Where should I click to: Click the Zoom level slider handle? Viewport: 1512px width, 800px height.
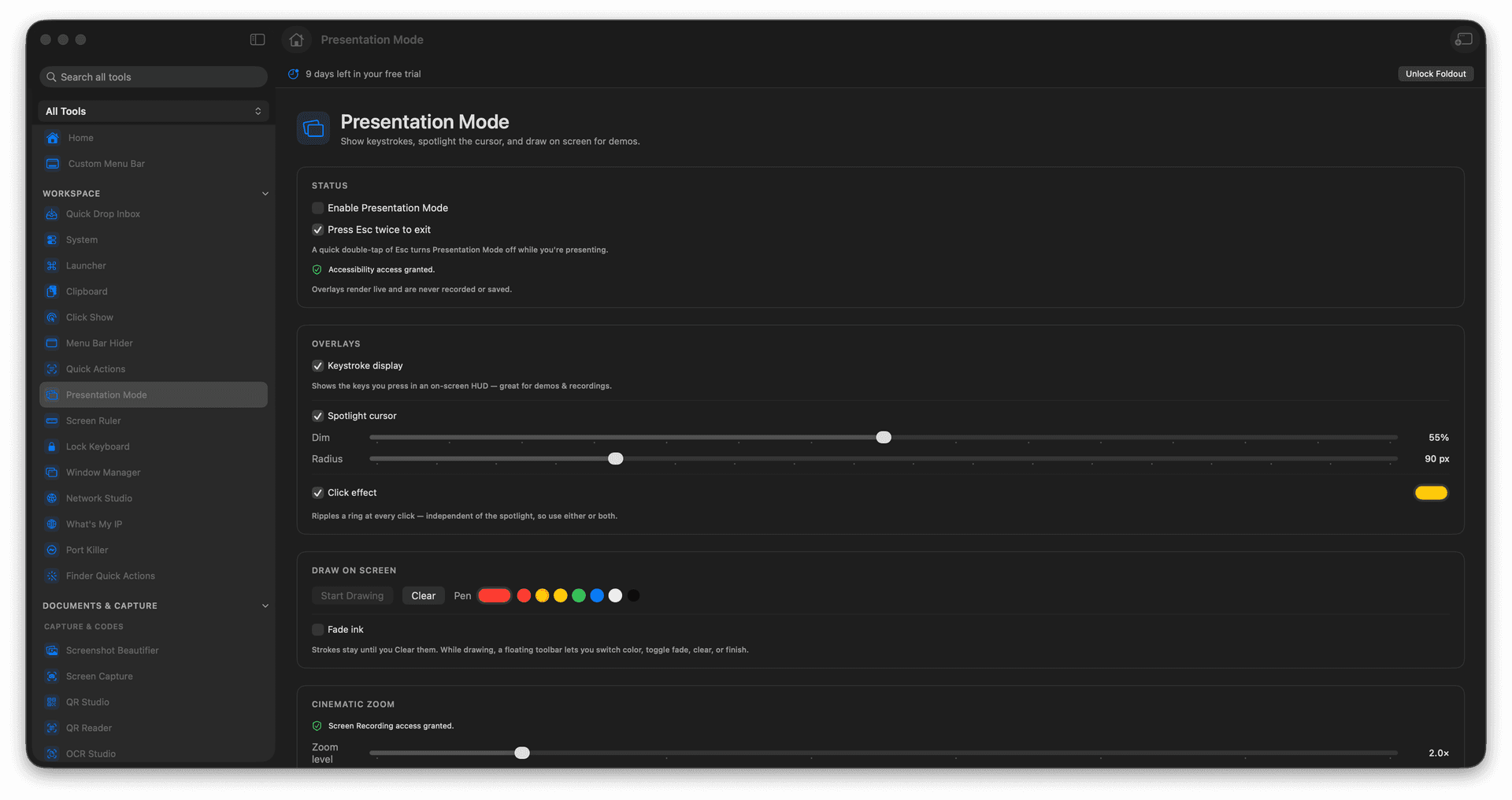(522, 754)
